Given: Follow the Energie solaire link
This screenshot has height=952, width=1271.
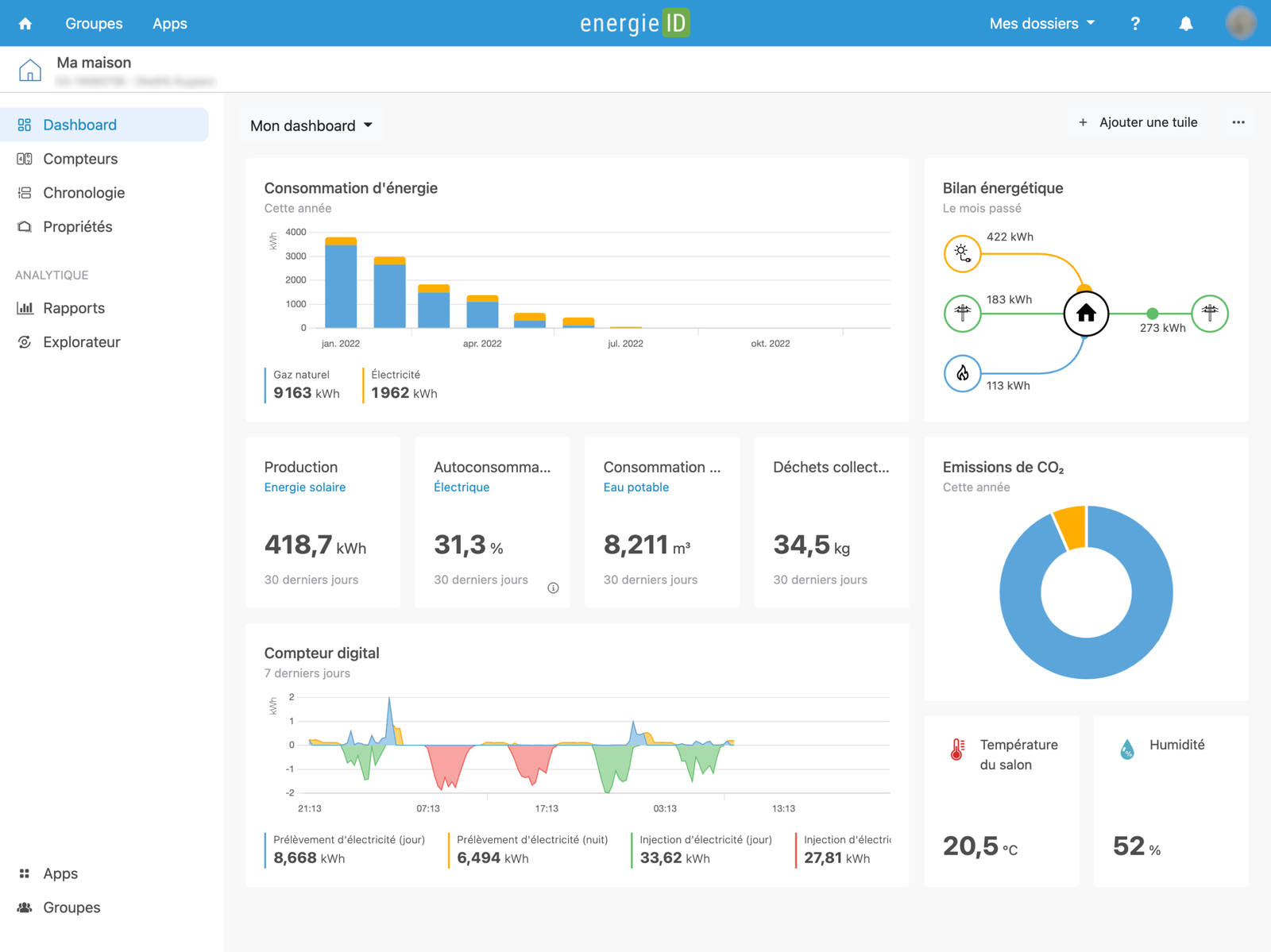Looking at the screenshot, I should pyautogui.click(x=304, y=488).
